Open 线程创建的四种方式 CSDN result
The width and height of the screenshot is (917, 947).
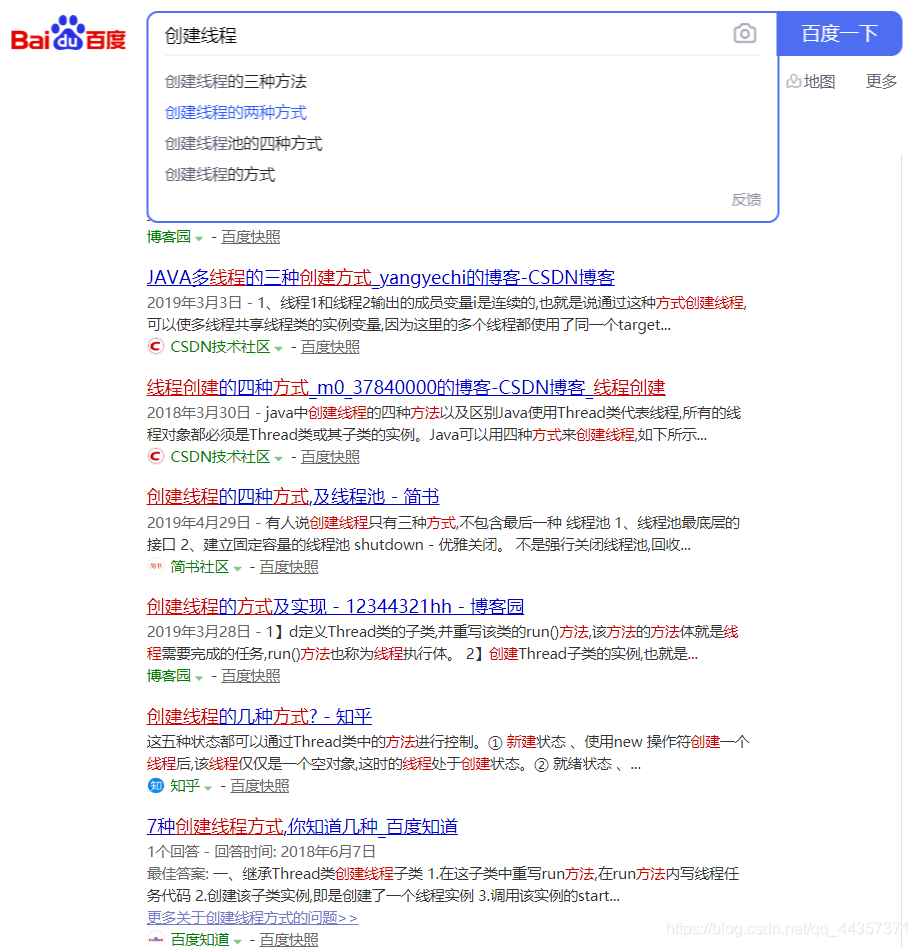click(x=406, y=387)
